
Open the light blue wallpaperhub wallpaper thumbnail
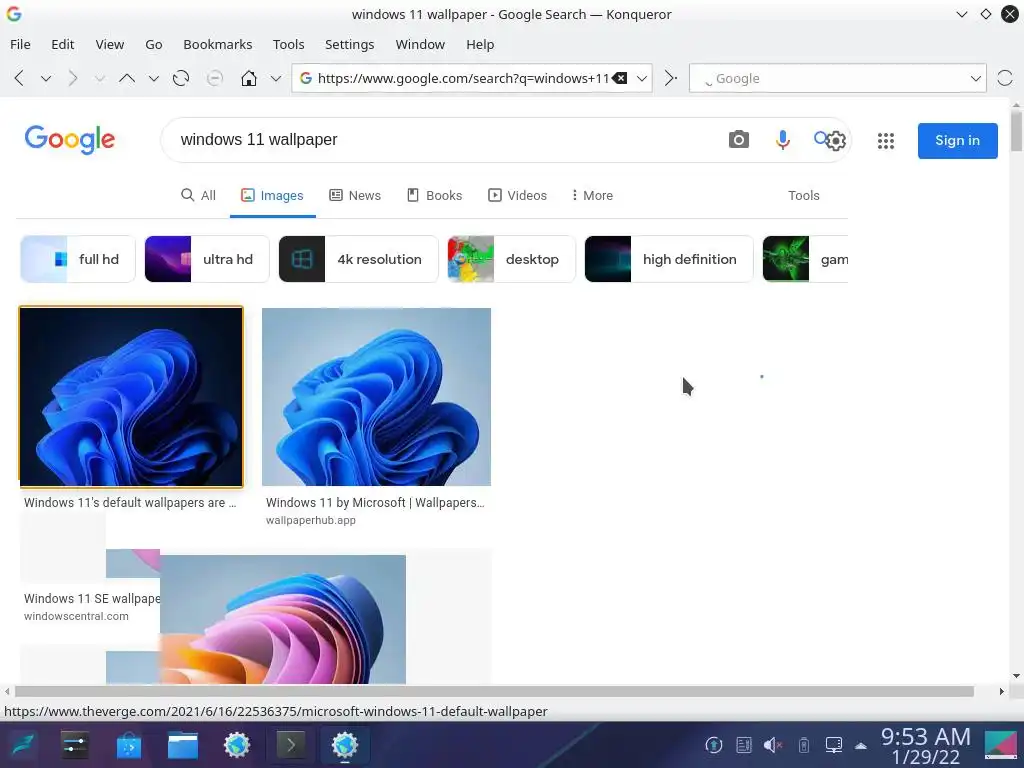(376, 397)
